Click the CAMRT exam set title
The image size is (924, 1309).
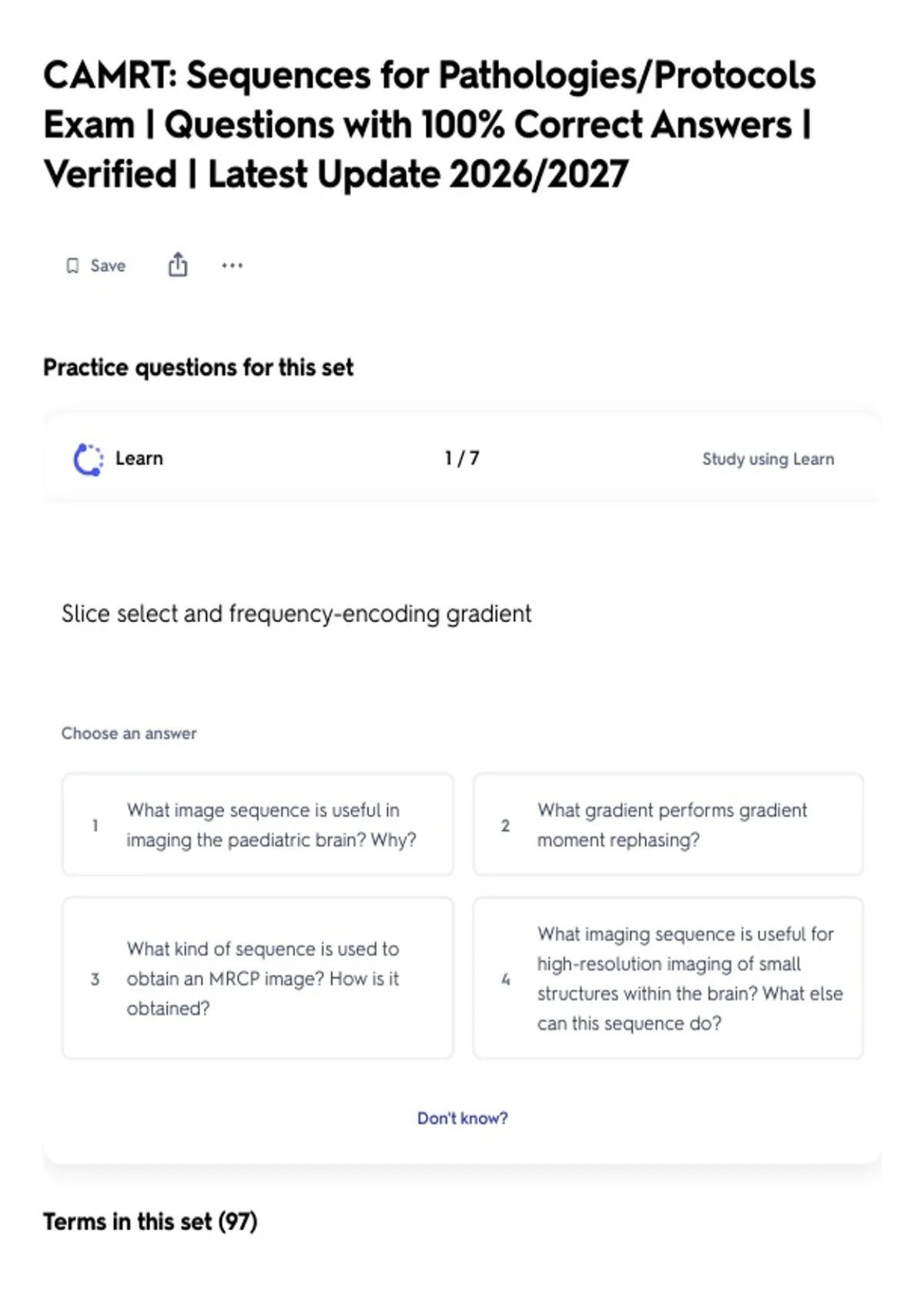tap(429, 125)
